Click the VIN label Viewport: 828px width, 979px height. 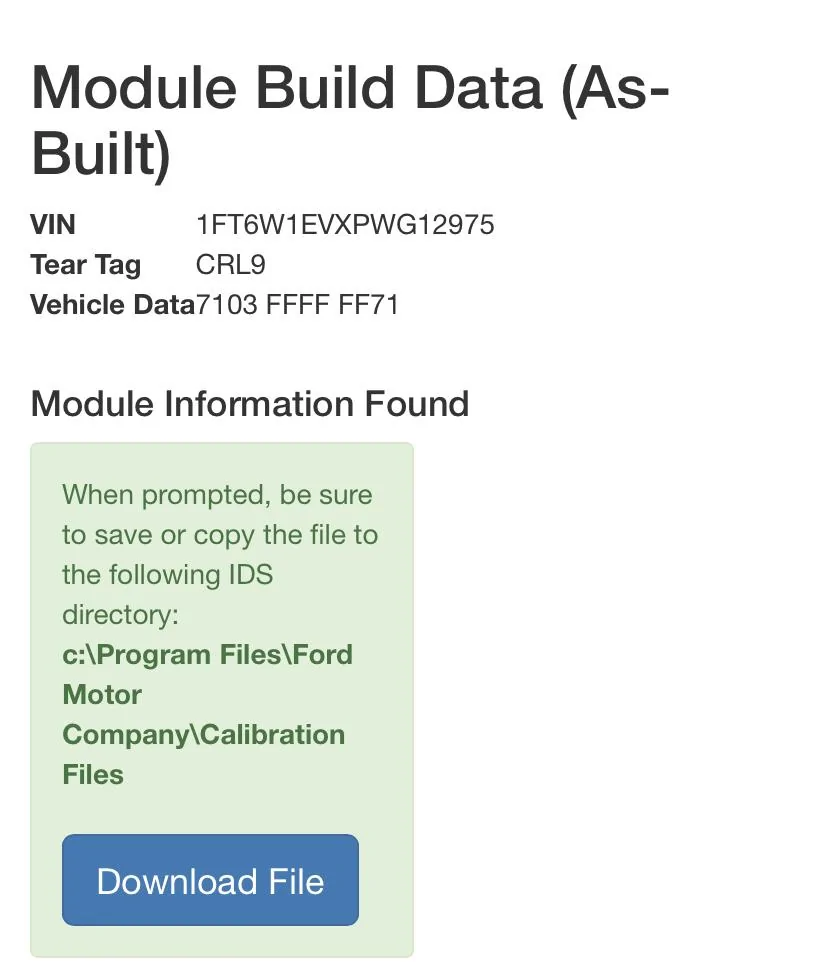click(x=52, y=225)
